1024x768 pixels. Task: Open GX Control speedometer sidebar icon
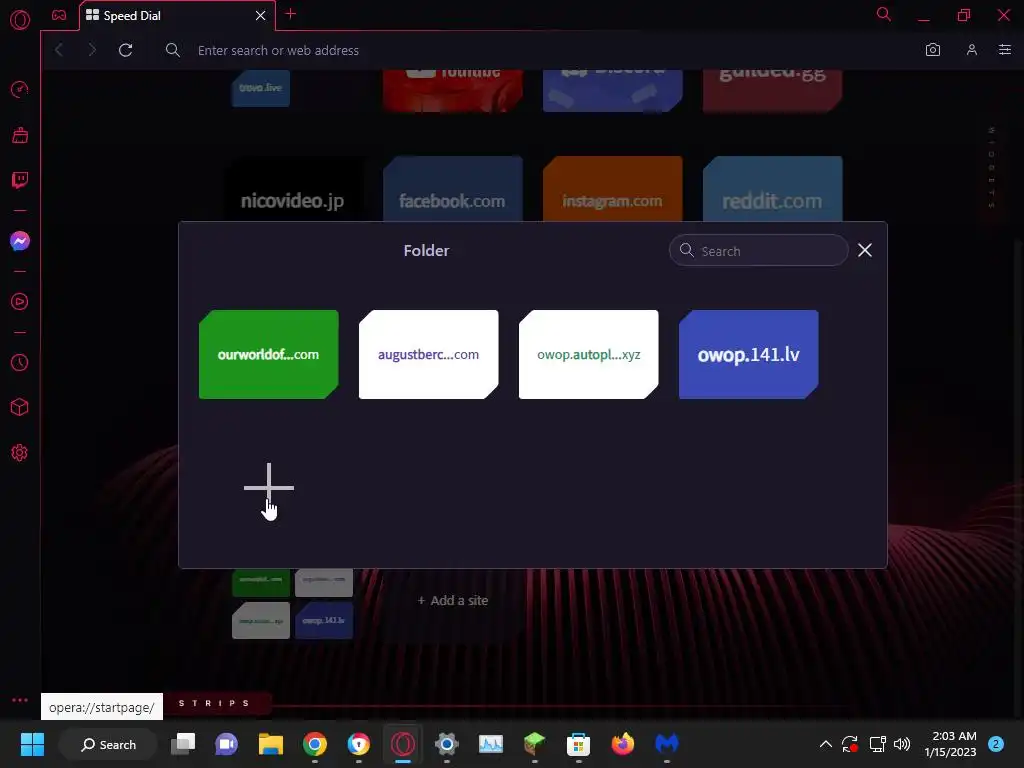[20, 89]
